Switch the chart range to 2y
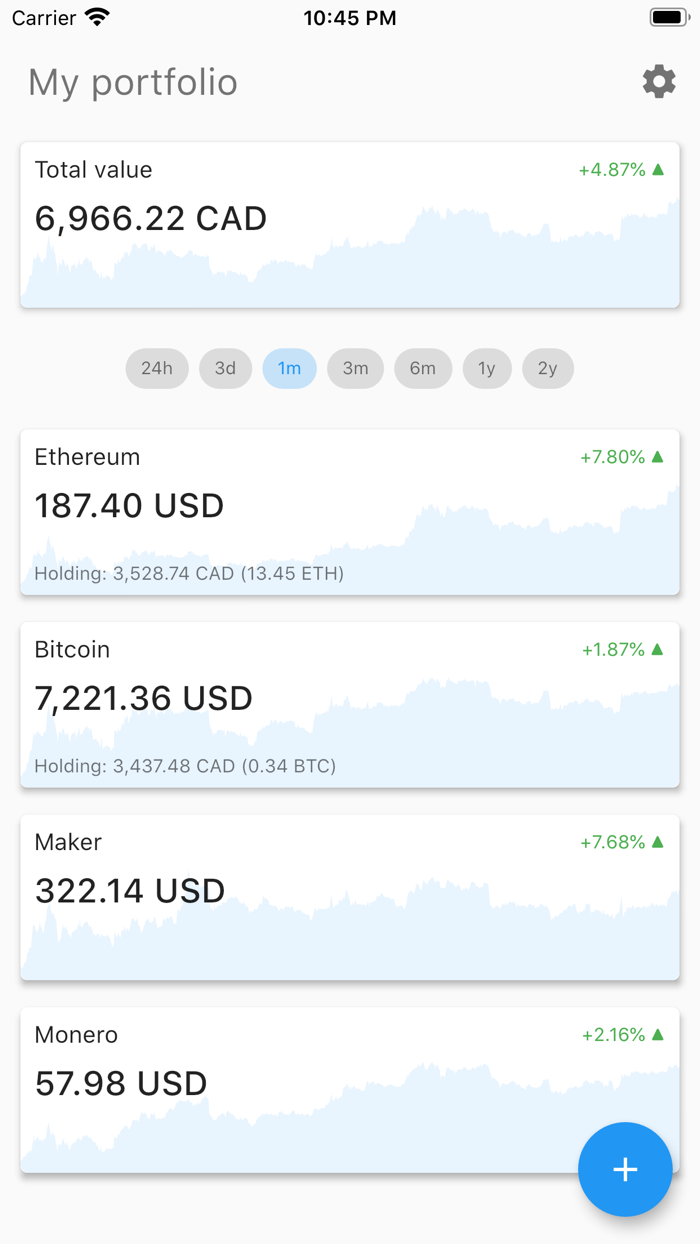 [x=548, y=368]
